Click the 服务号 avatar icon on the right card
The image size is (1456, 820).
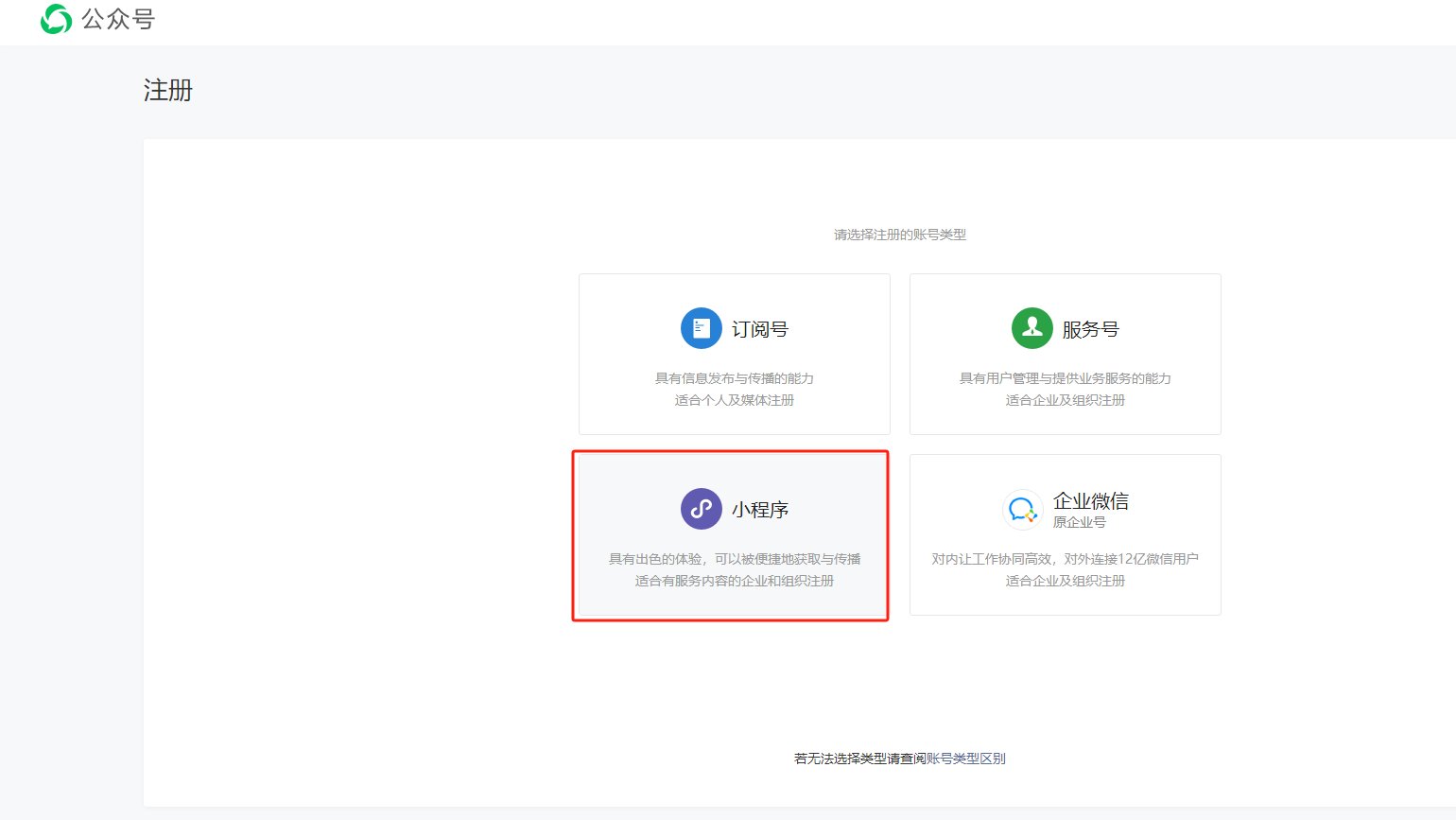pos(1031,327)
